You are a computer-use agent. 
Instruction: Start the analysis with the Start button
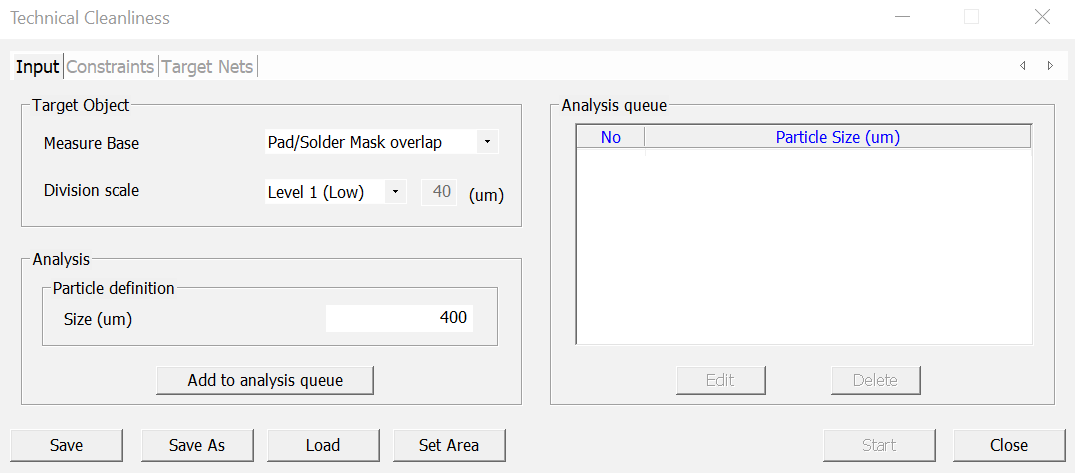[879, 445]
